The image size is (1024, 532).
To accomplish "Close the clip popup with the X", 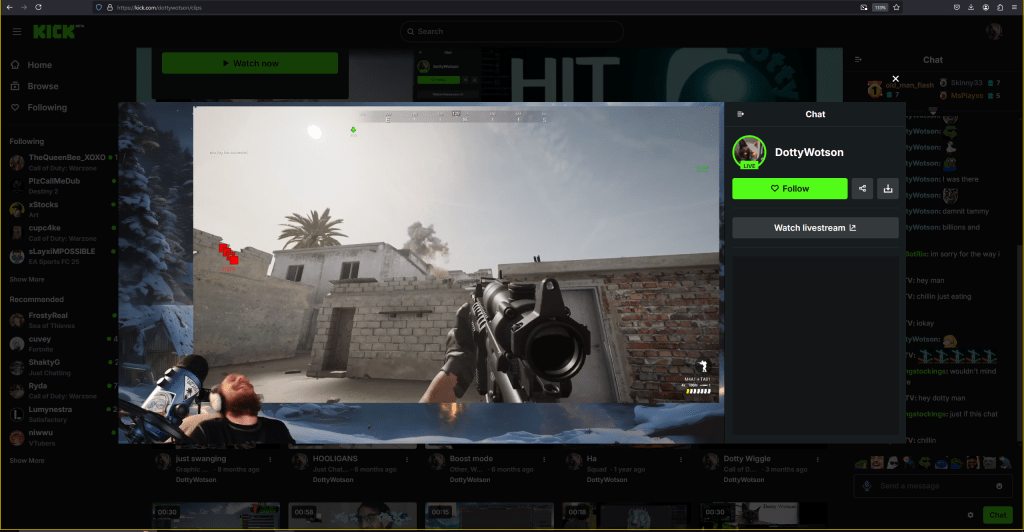I will pos(895,78).
